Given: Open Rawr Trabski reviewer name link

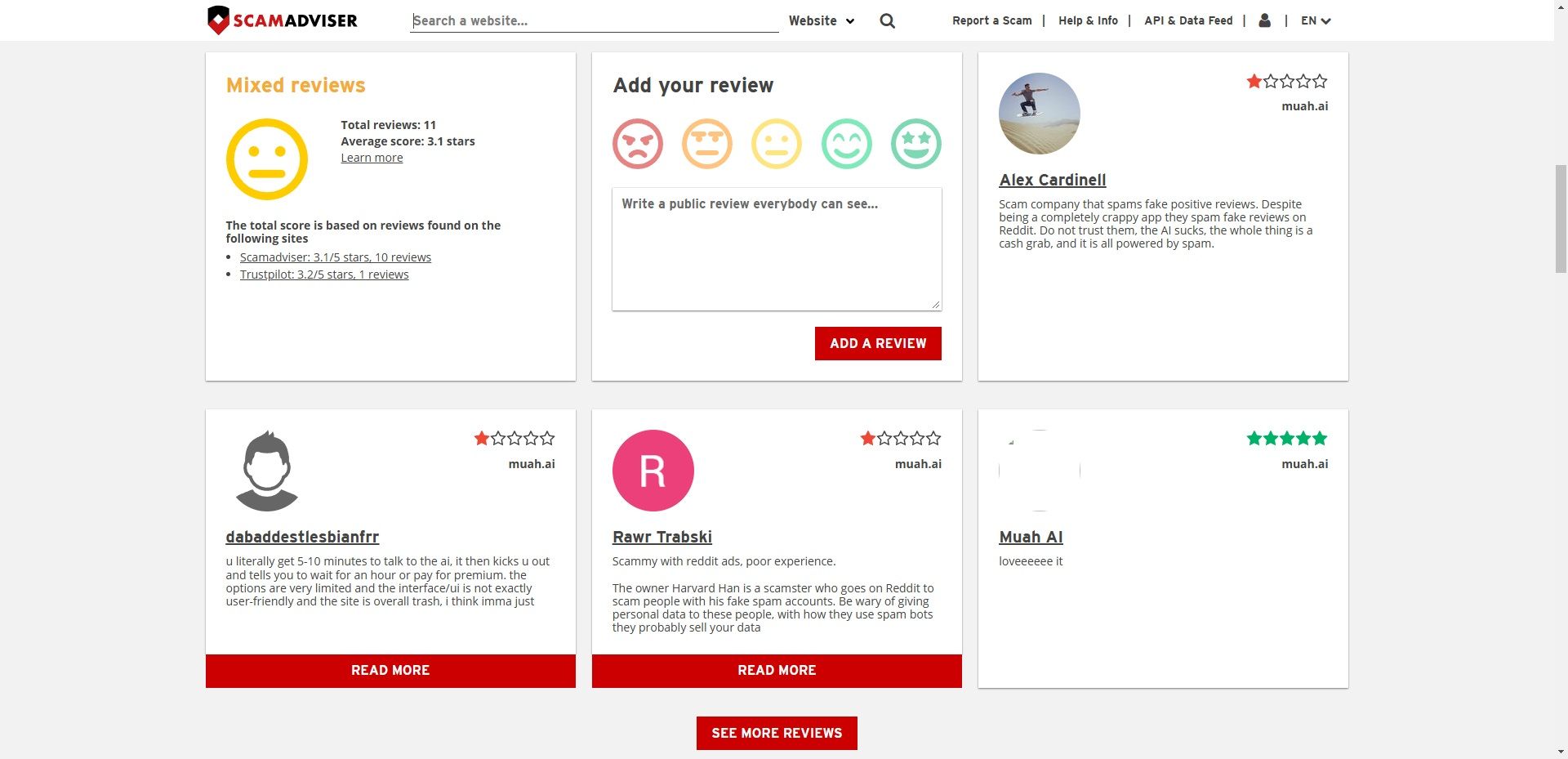Looking at the screenshot, I should tap(662, 537).
